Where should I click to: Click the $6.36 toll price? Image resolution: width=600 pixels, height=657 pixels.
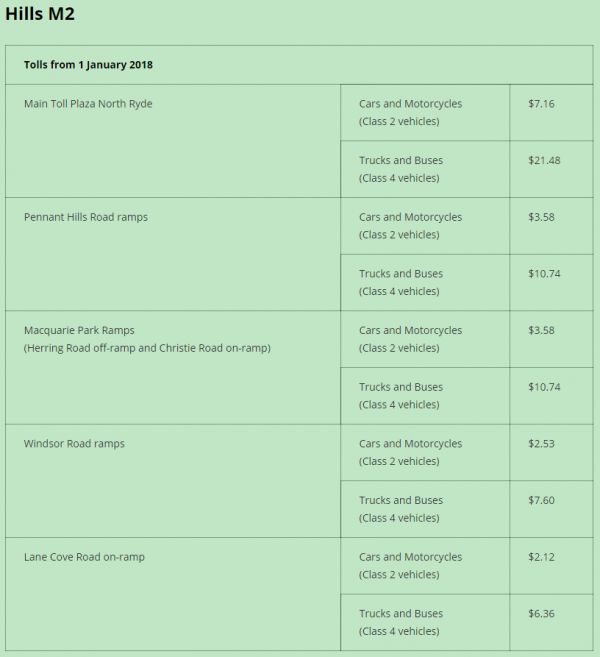(x=541, y=613)
